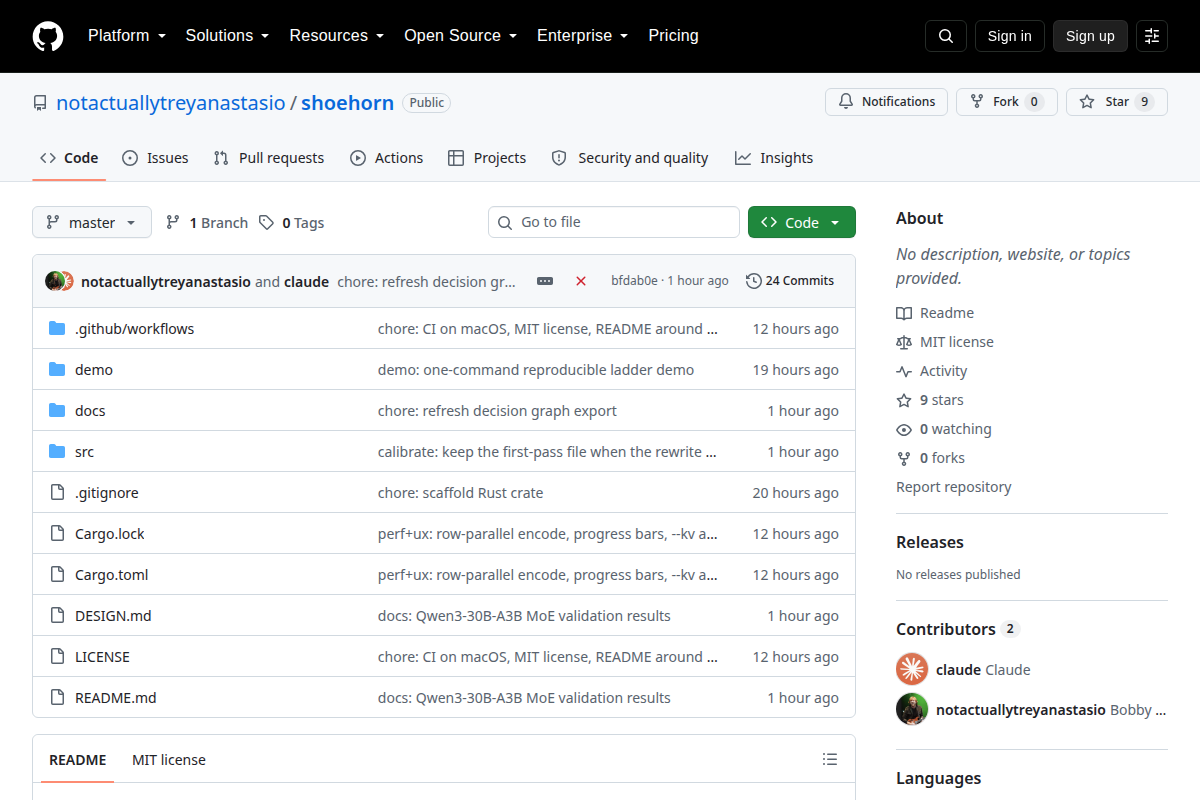1200x800 pixels.
Task: Click the Sign up button
Action: coord(1090,36)
